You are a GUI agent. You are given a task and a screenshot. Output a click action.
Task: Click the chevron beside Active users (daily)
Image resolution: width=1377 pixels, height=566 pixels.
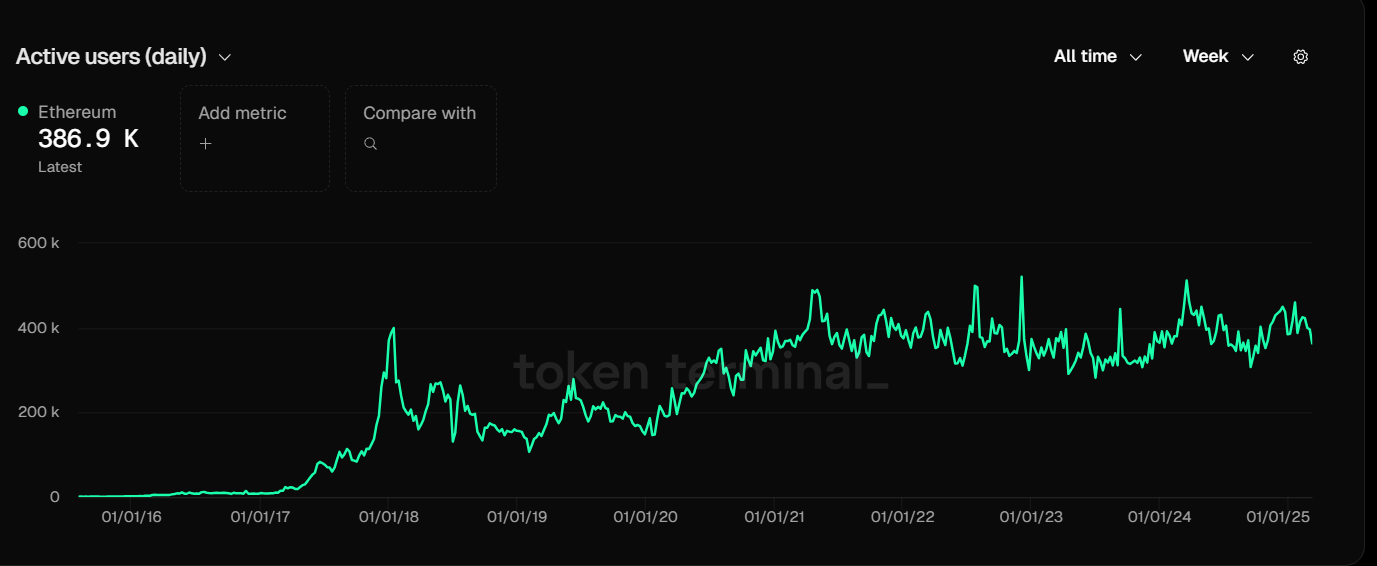pyautogui.click(x=225, y=58)
